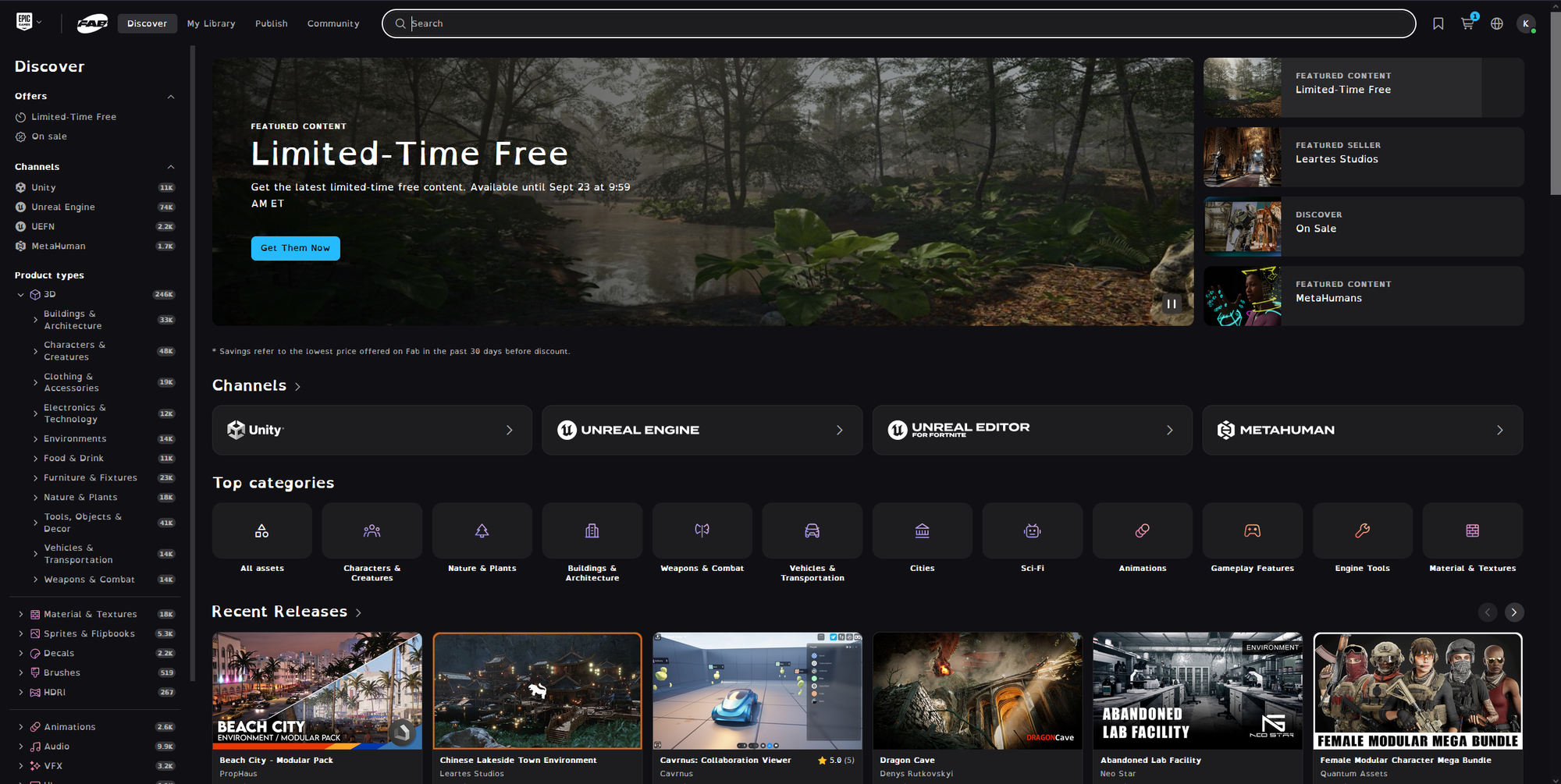The height and width of the screenshot is (784, 1561).
Task: Collapse the Offers section chevron
Action: click(171, 97)
